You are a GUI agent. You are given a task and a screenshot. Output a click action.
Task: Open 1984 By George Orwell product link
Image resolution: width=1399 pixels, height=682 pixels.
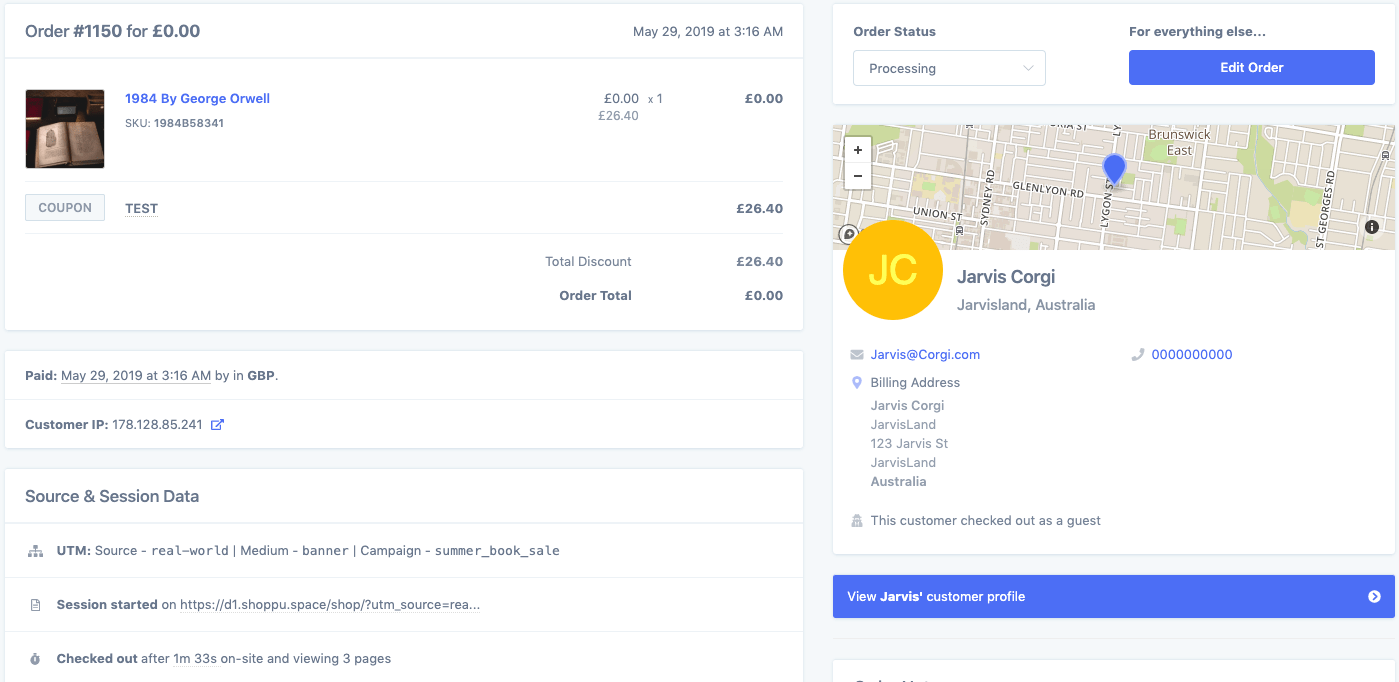pos(197,98)
